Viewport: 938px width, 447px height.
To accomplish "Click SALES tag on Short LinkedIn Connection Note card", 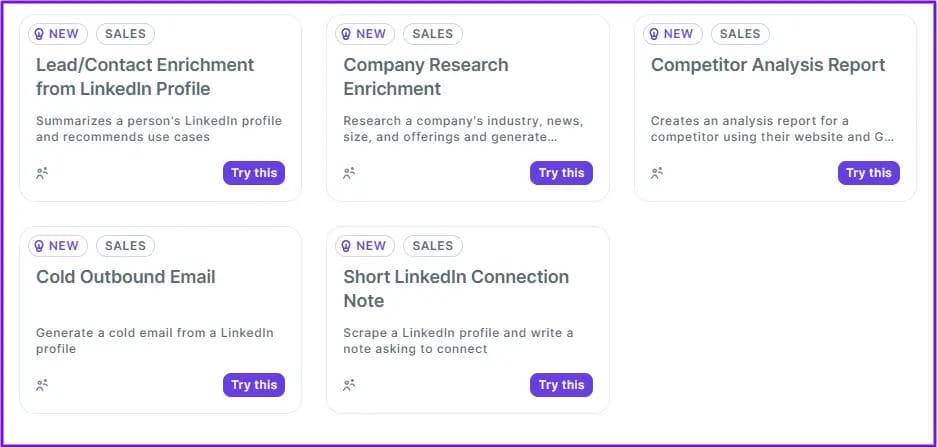I will tap(433, 246).
